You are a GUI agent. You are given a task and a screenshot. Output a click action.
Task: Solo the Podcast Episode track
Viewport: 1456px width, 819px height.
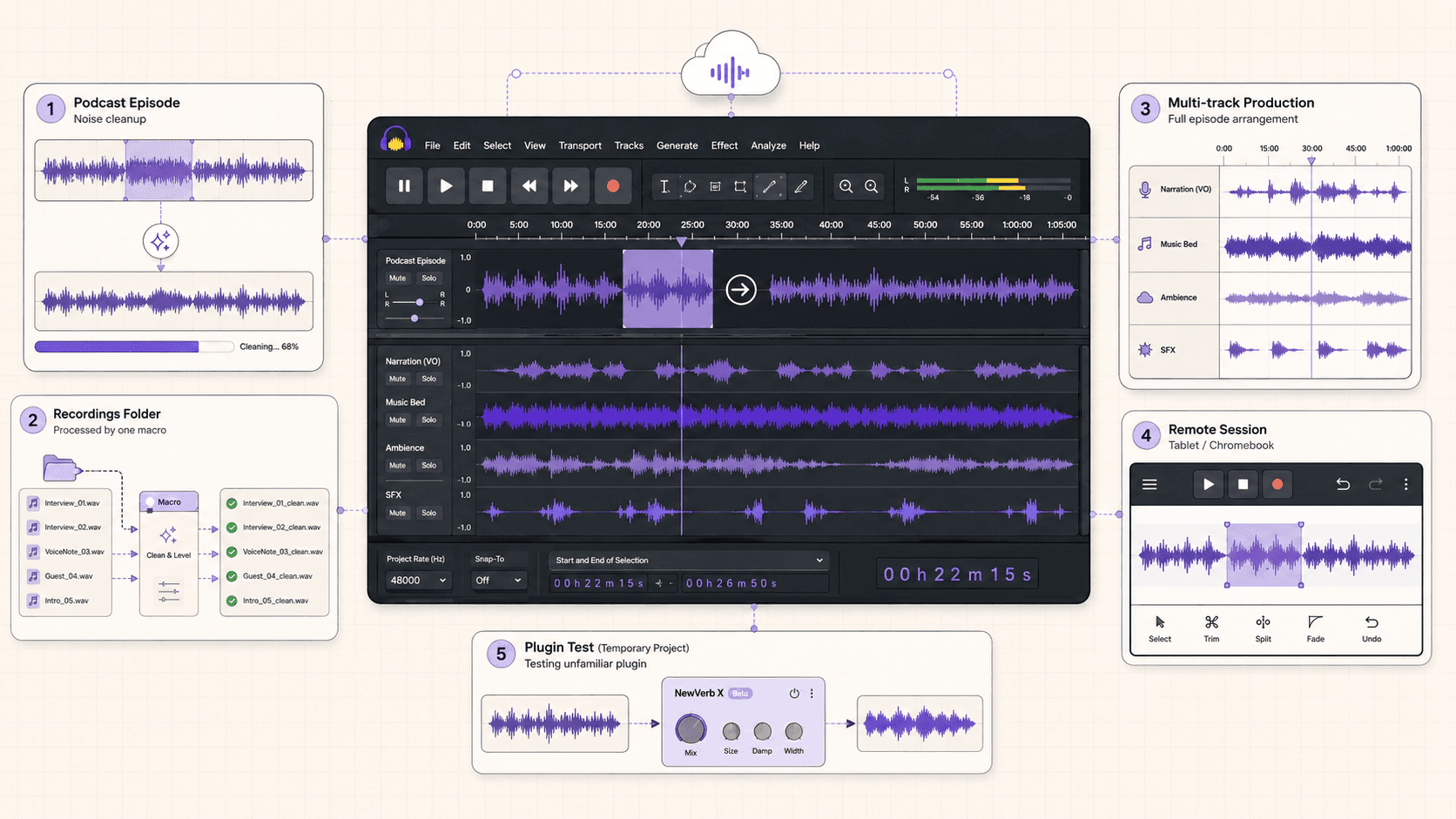[428, 279]
